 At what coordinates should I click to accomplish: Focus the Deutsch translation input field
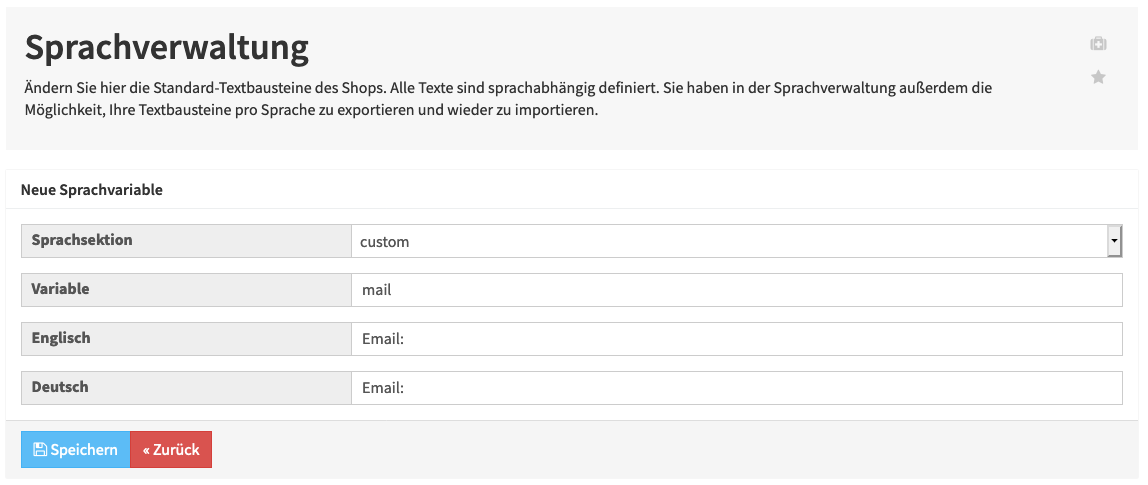(737, 388)
